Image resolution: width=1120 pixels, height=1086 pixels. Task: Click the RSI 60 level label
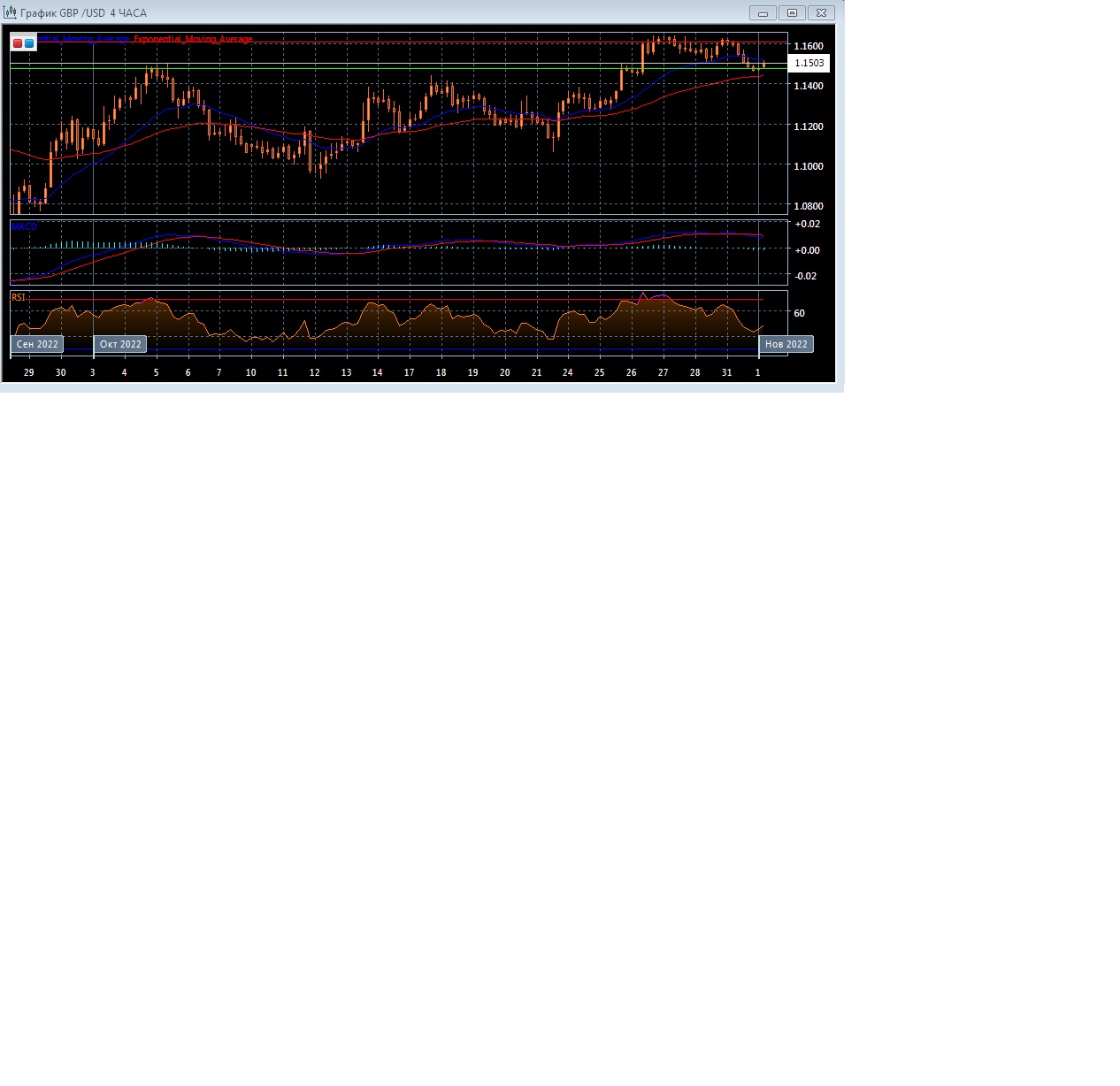799,313
